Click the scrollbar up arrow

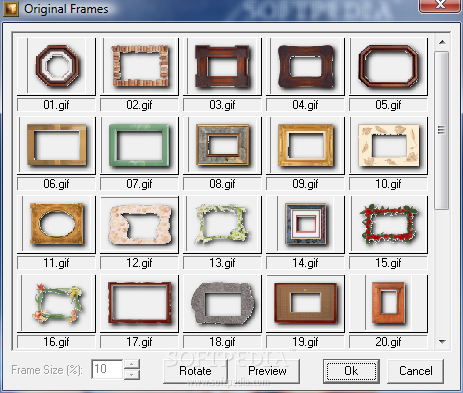(442, 42)
